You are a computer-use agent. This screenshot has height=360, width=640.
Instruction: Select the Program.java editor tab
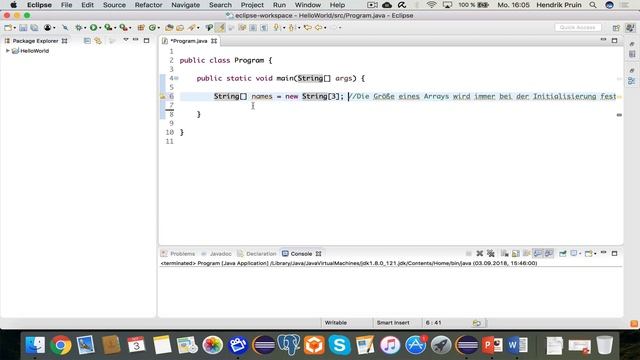coord(189,41)
